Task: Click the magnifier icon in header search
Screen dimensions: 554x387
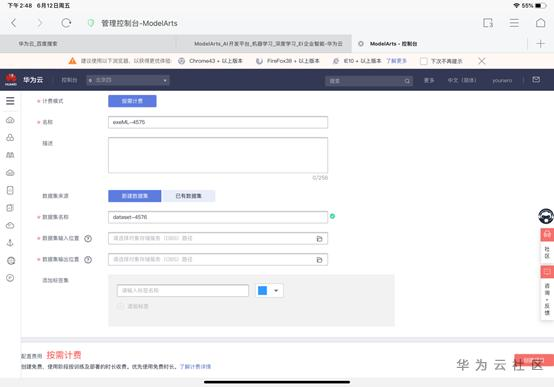Action: tap(407, 81)
